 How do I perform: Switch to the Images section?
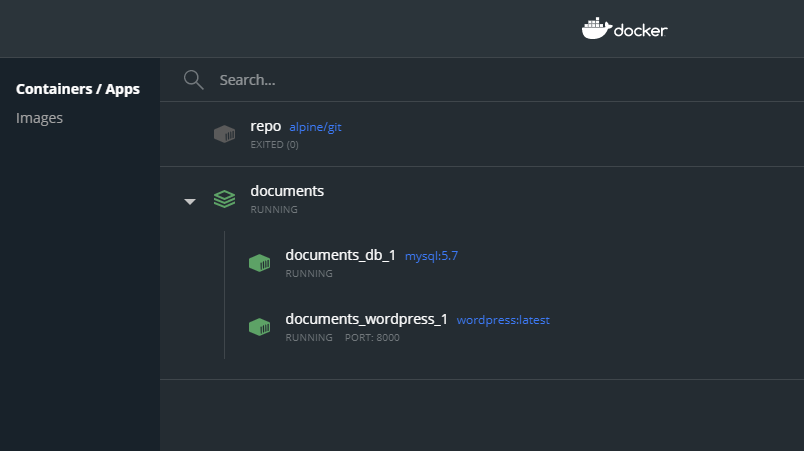[x=39, y=118]
